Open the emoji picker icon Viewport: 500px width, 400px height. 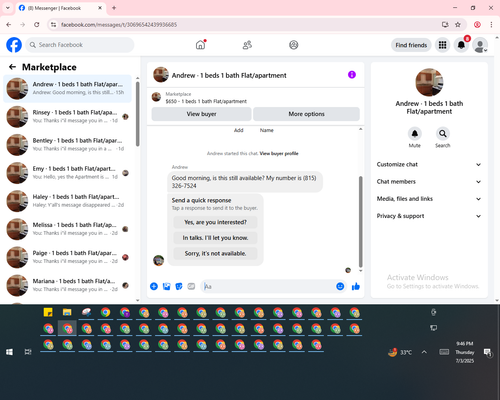click(340, 286)
